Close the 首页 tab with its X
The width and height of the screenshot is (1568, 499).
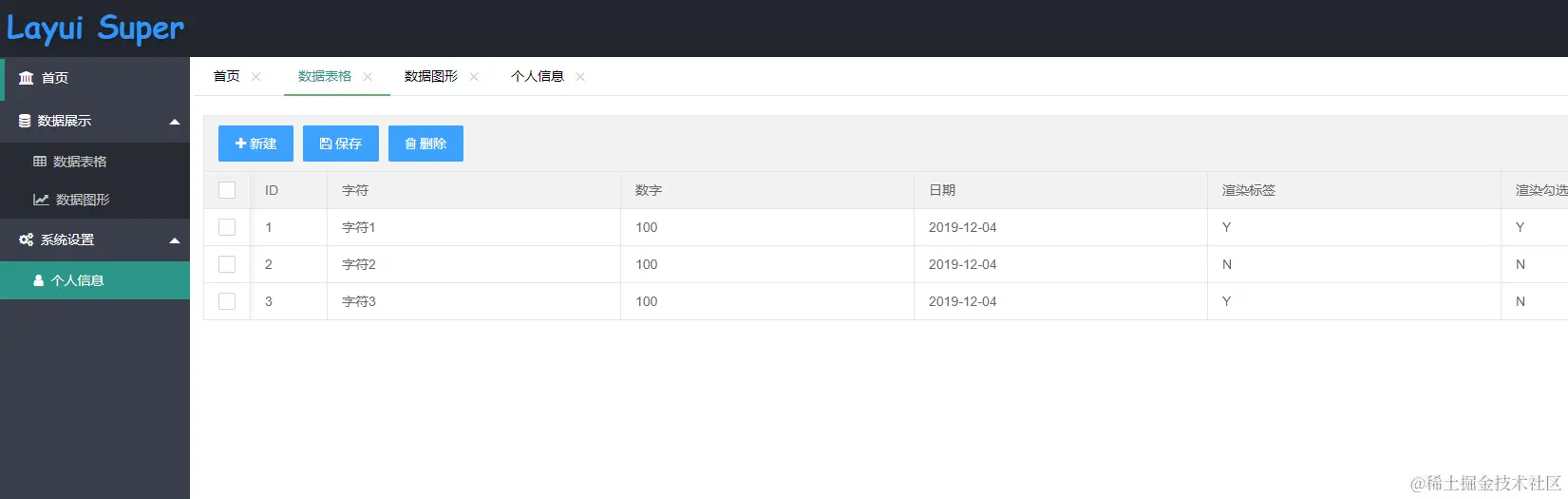tap(256, 77)
